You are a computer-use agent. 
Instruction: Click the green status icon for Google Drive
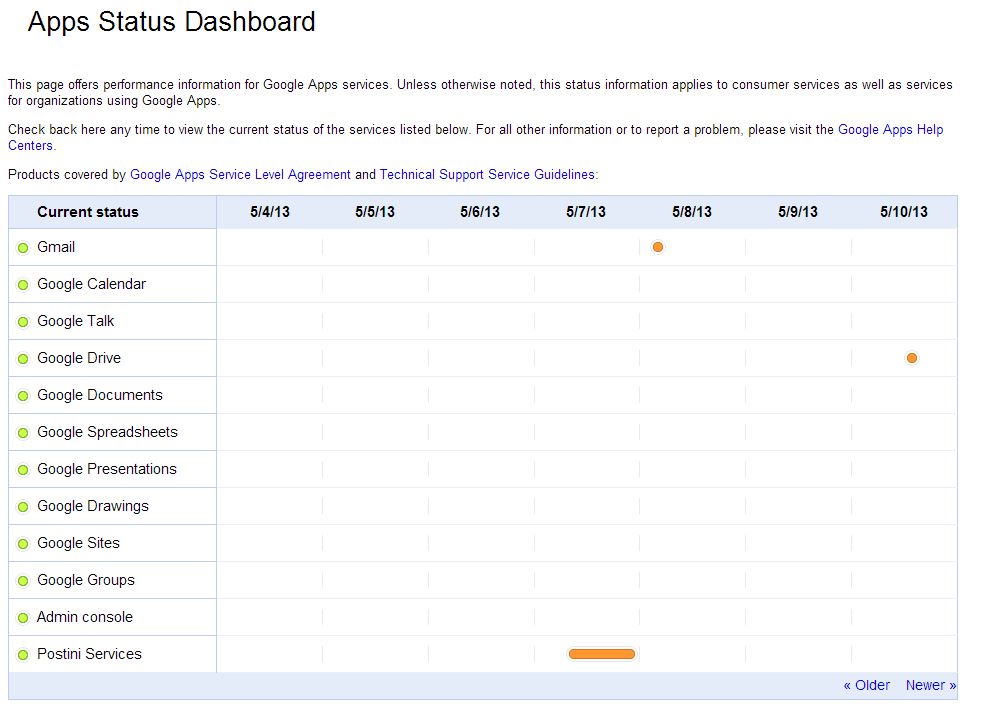pos(23,359)
